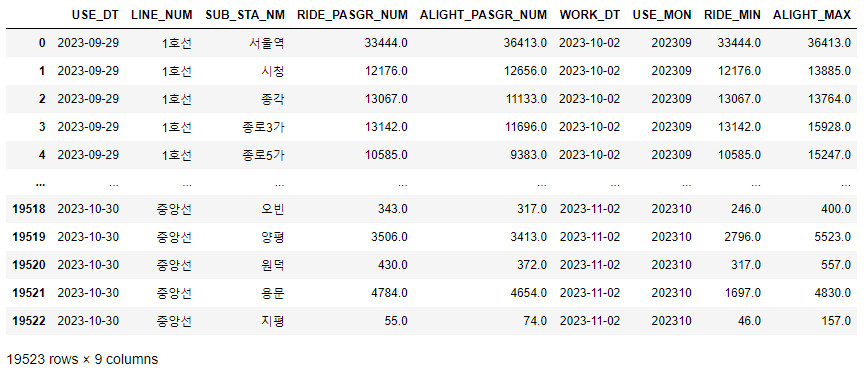
Task: Click the USE_DT column header
Action: tap(95, 15)
